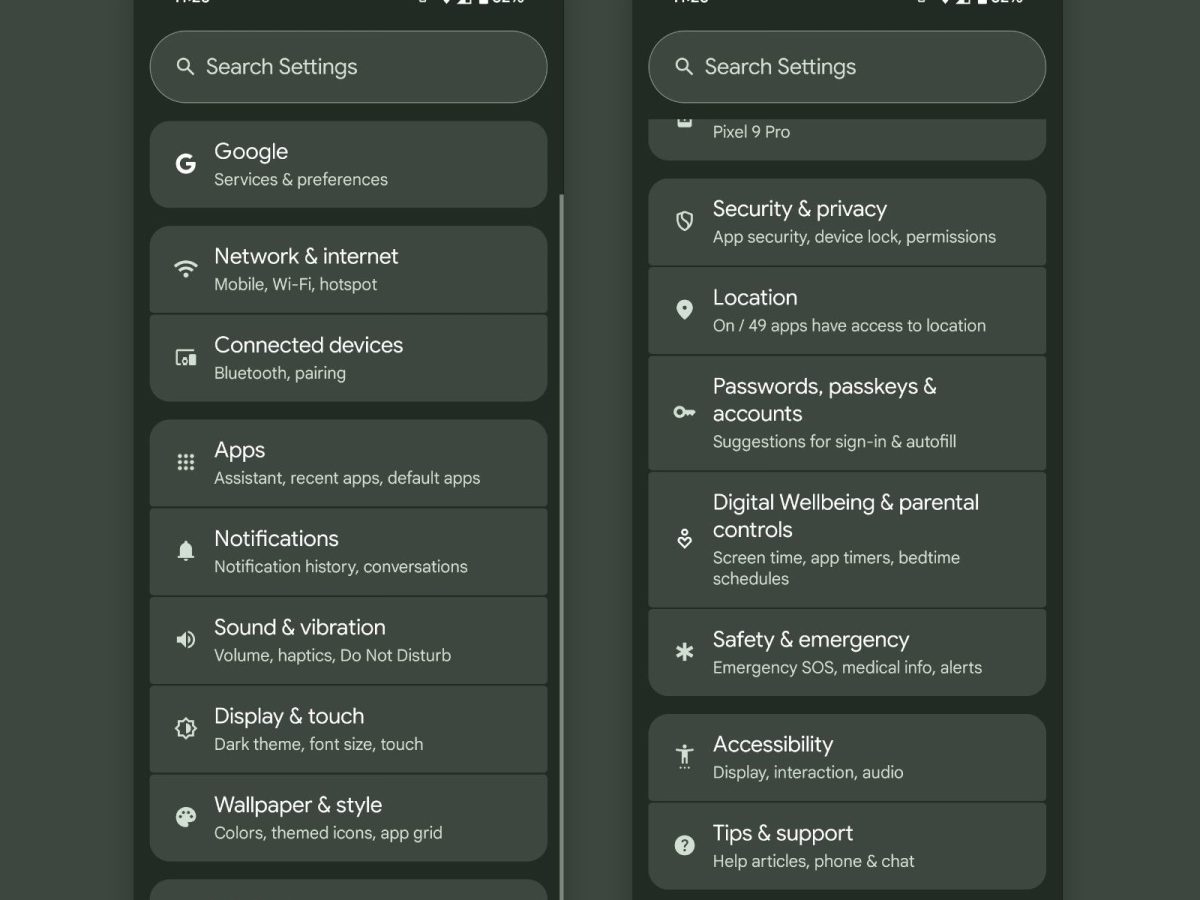Screen dimensions: 1200x900
Task: Tap the Sound & vibration speaker icon
Action: 185,640
